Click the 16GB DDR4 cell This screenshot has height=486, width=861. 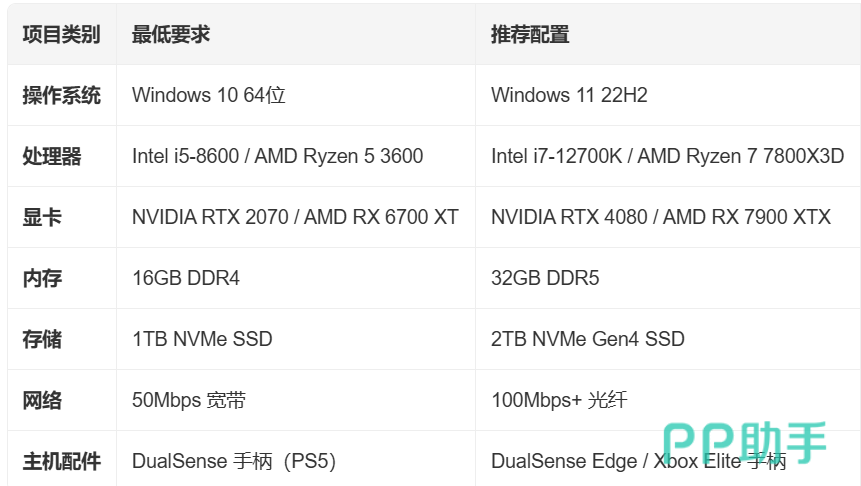[x=296, y=278]
